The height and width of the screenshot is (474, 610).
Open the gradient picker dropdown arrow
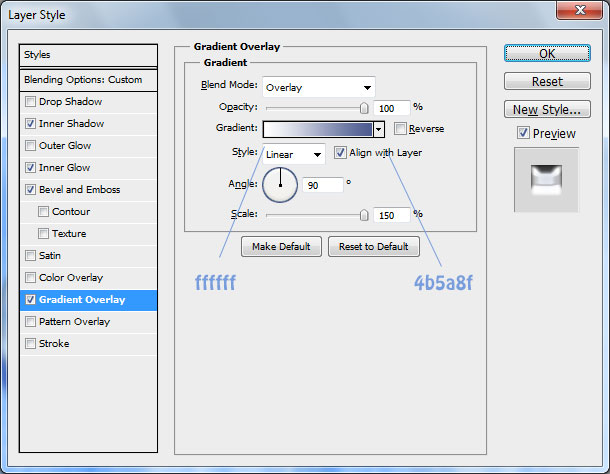click(x=379, y=130)
